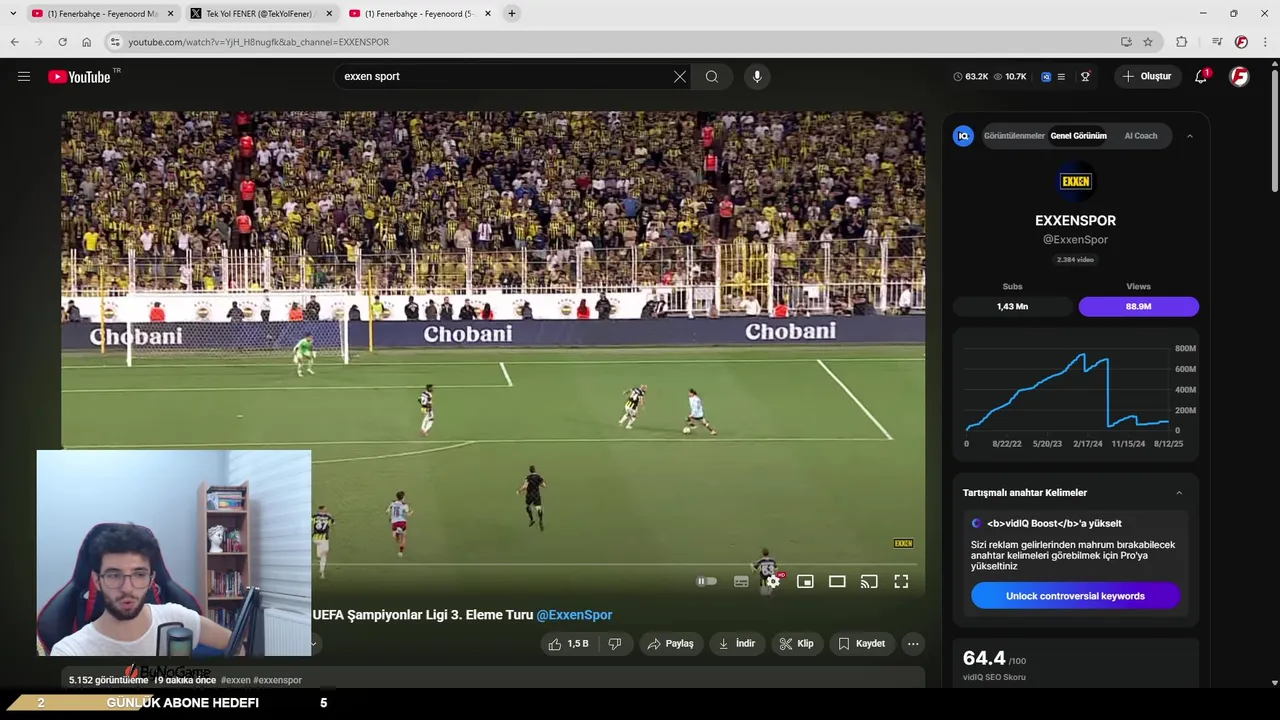Go to browser home page
The width and height of the screenshot is (1280, 720).
(x=86, y=42)
